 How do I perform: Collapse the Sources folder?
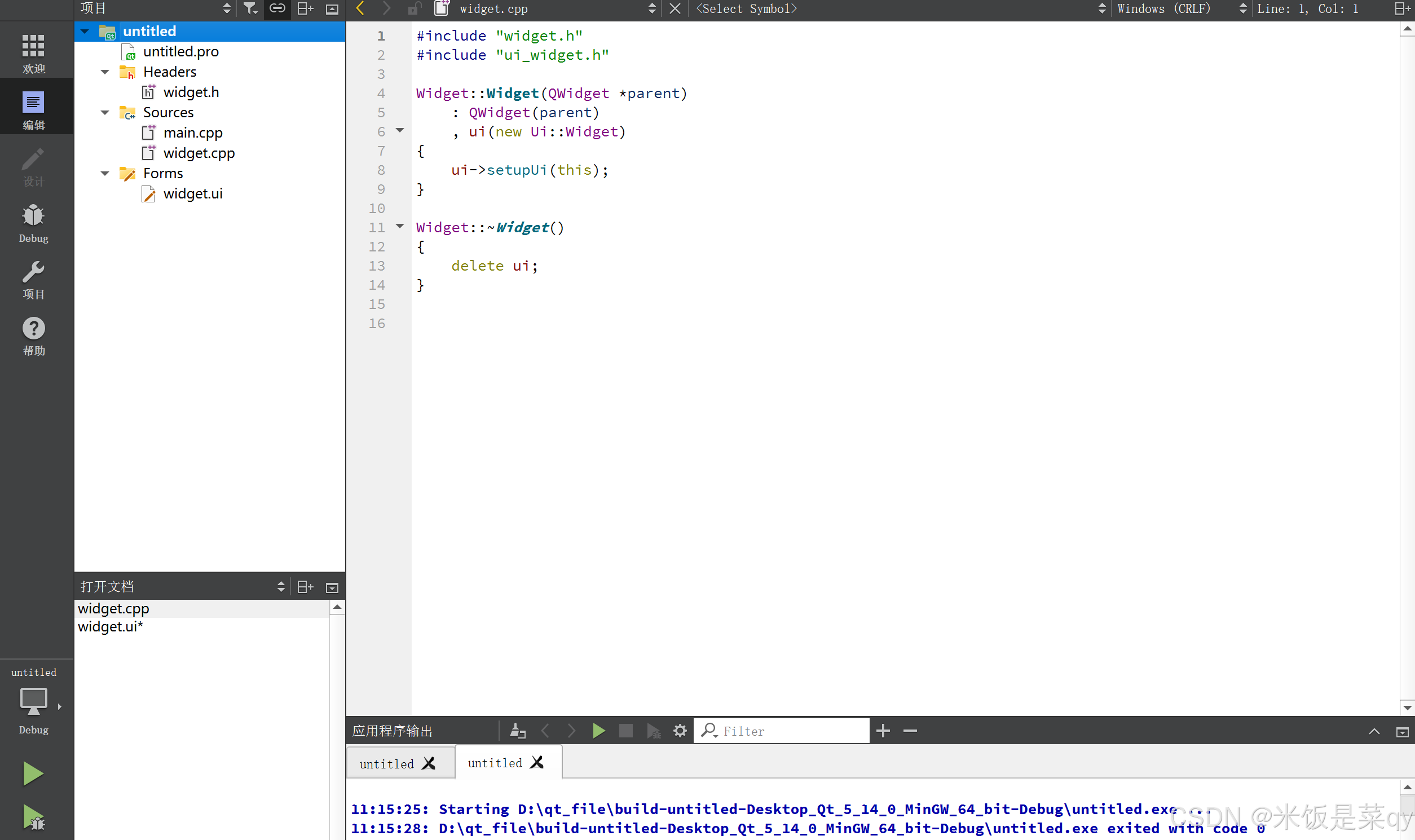pos(105,113)
